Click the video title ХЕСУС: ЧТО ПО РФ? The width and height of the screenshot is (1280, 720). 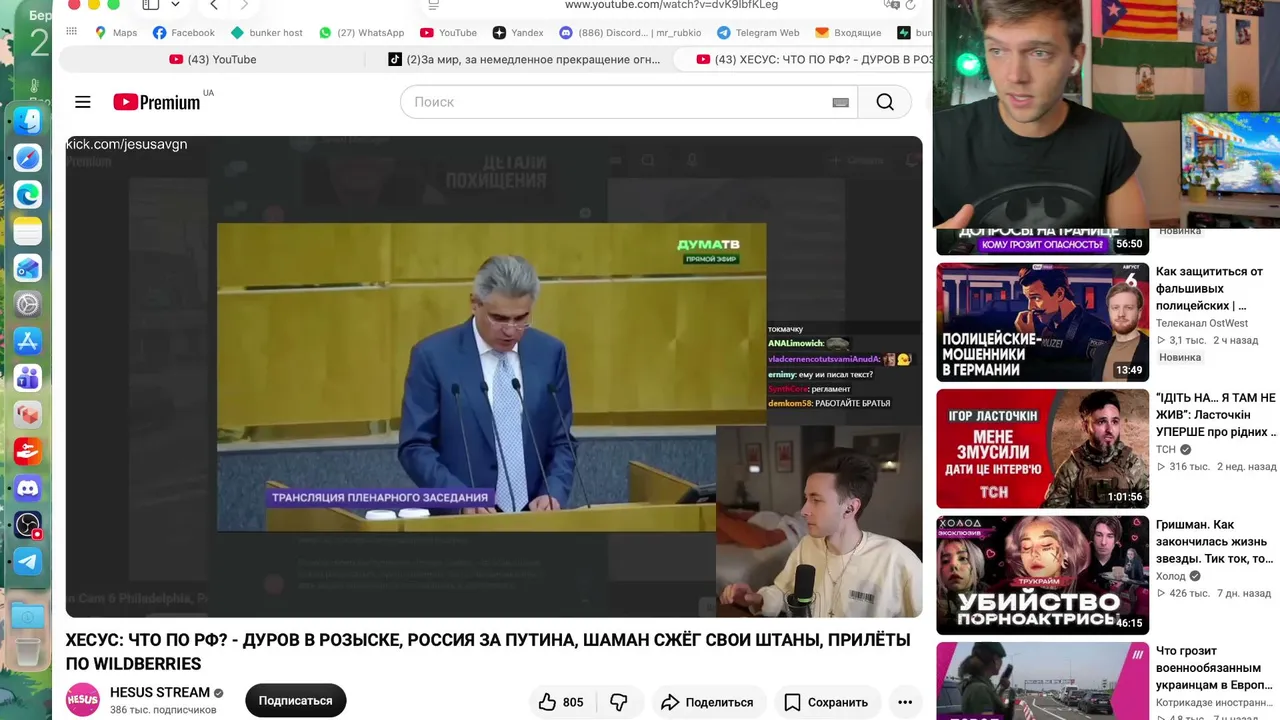488,652
